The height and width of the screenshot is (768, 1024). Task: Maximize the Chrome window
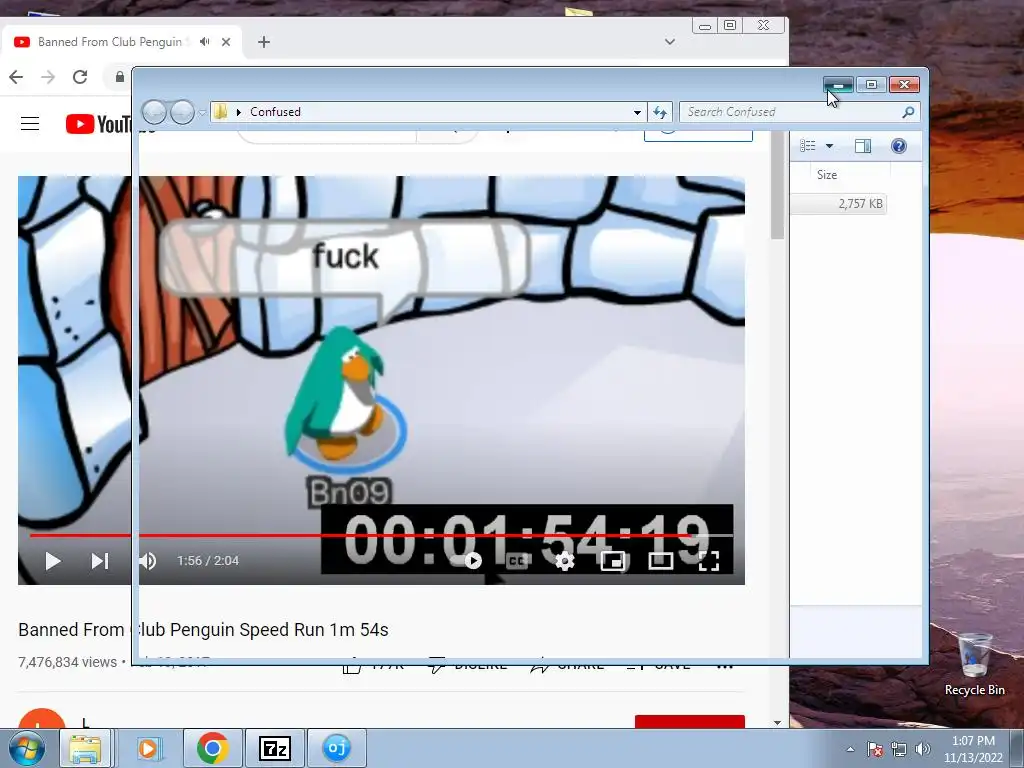(x=730, y=25)
